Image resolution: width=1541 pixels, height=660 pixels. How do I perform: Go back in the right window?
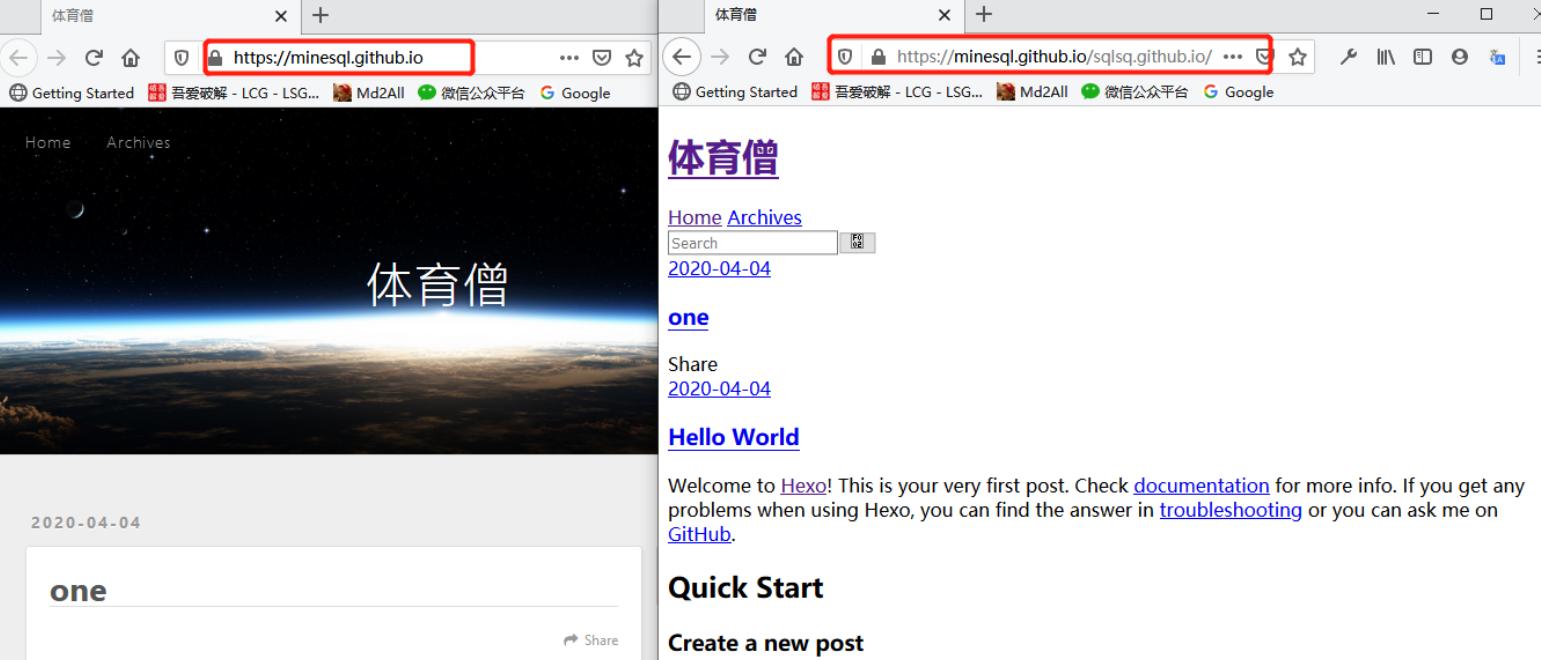pos(681,58)
